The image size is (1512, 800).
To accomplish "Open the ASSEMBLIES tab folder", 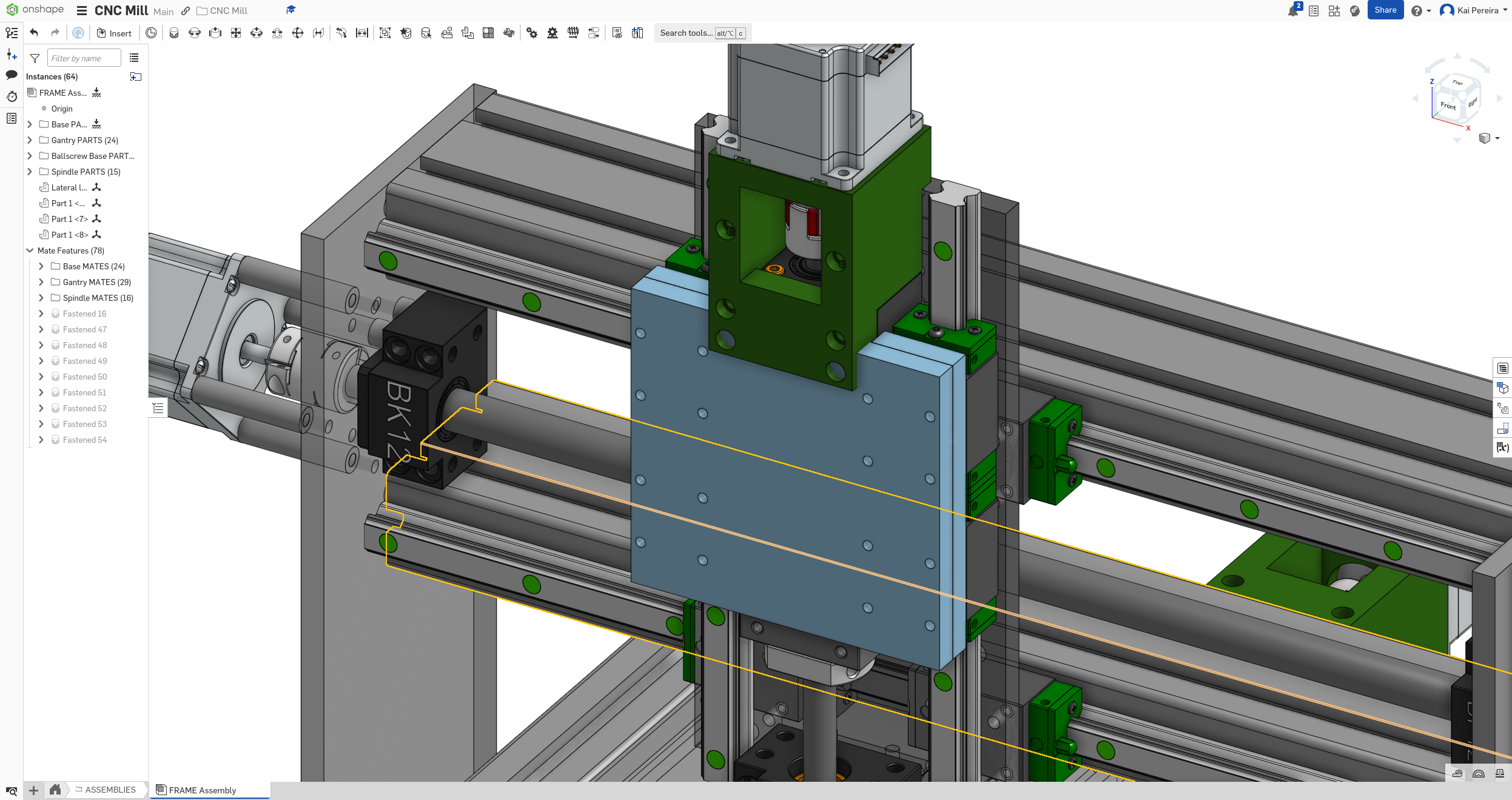I will coord(106,790).
